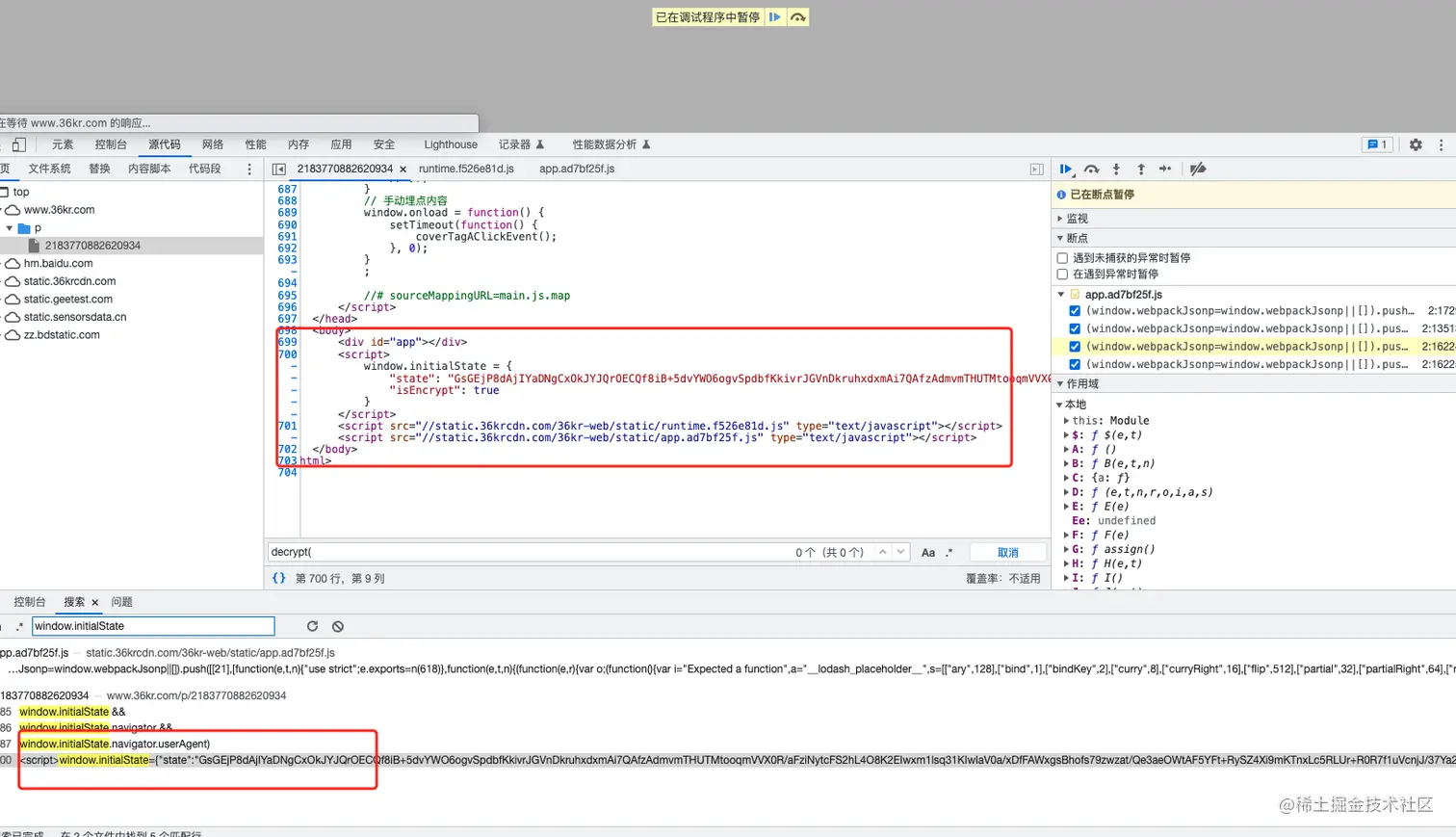Click the window.initialState search input
This screenshot has height=837, width=1456.
pos(153,626)
